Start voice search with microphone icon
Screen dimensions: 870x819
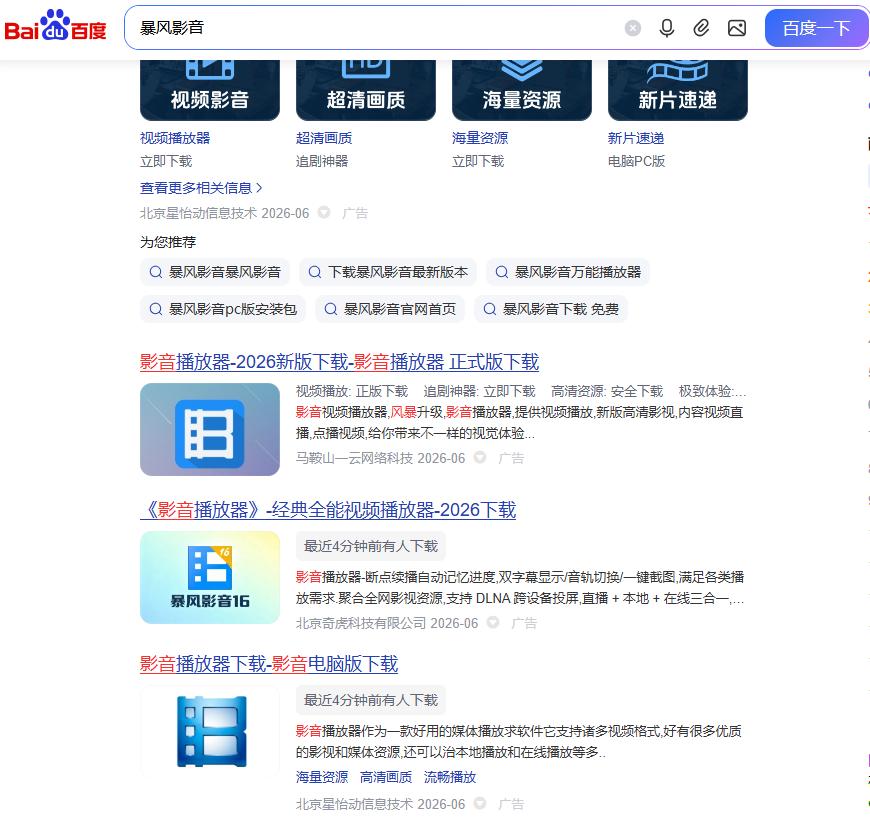coord(667,28)
